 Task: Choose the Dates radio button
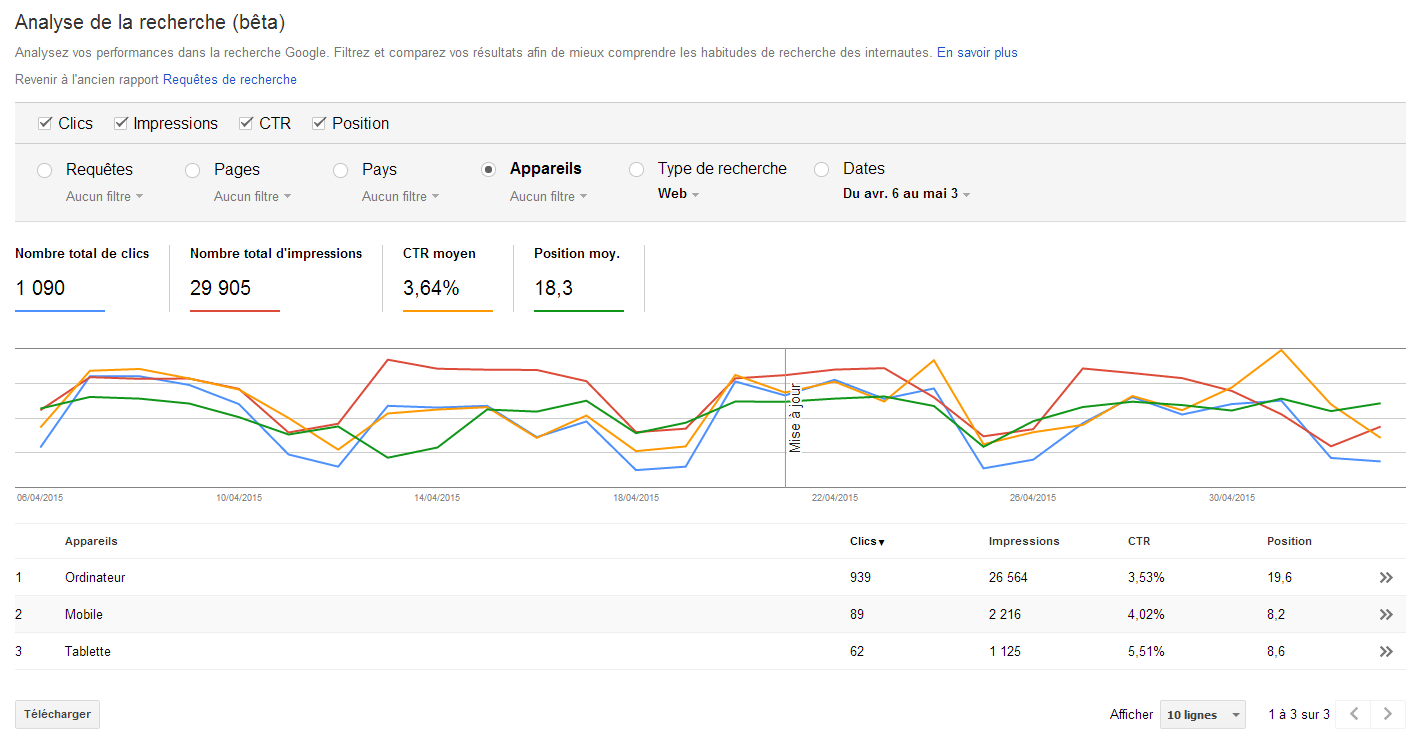(822, 170)
